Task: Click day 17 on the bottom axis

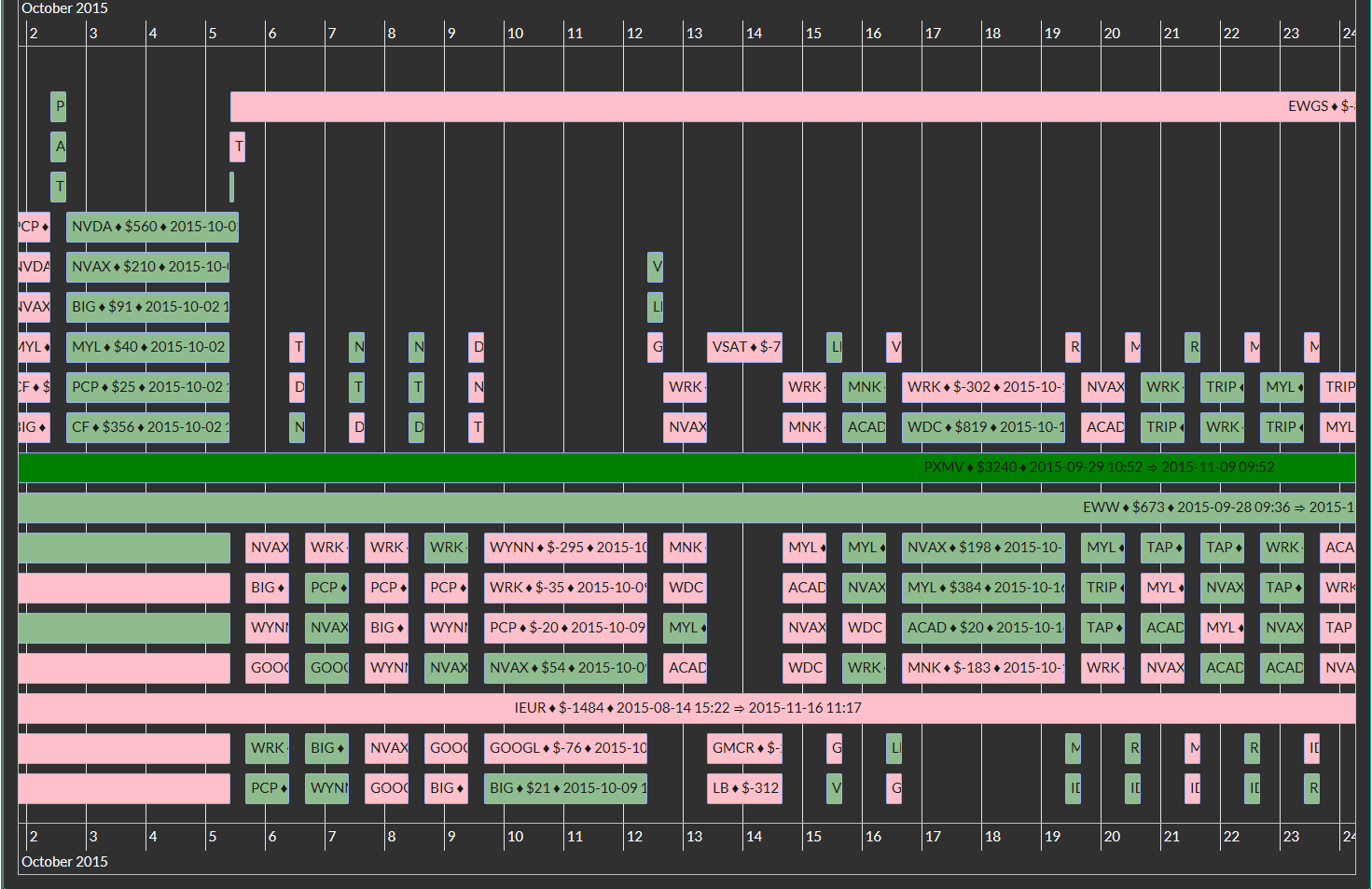Action: coord(933,837)
